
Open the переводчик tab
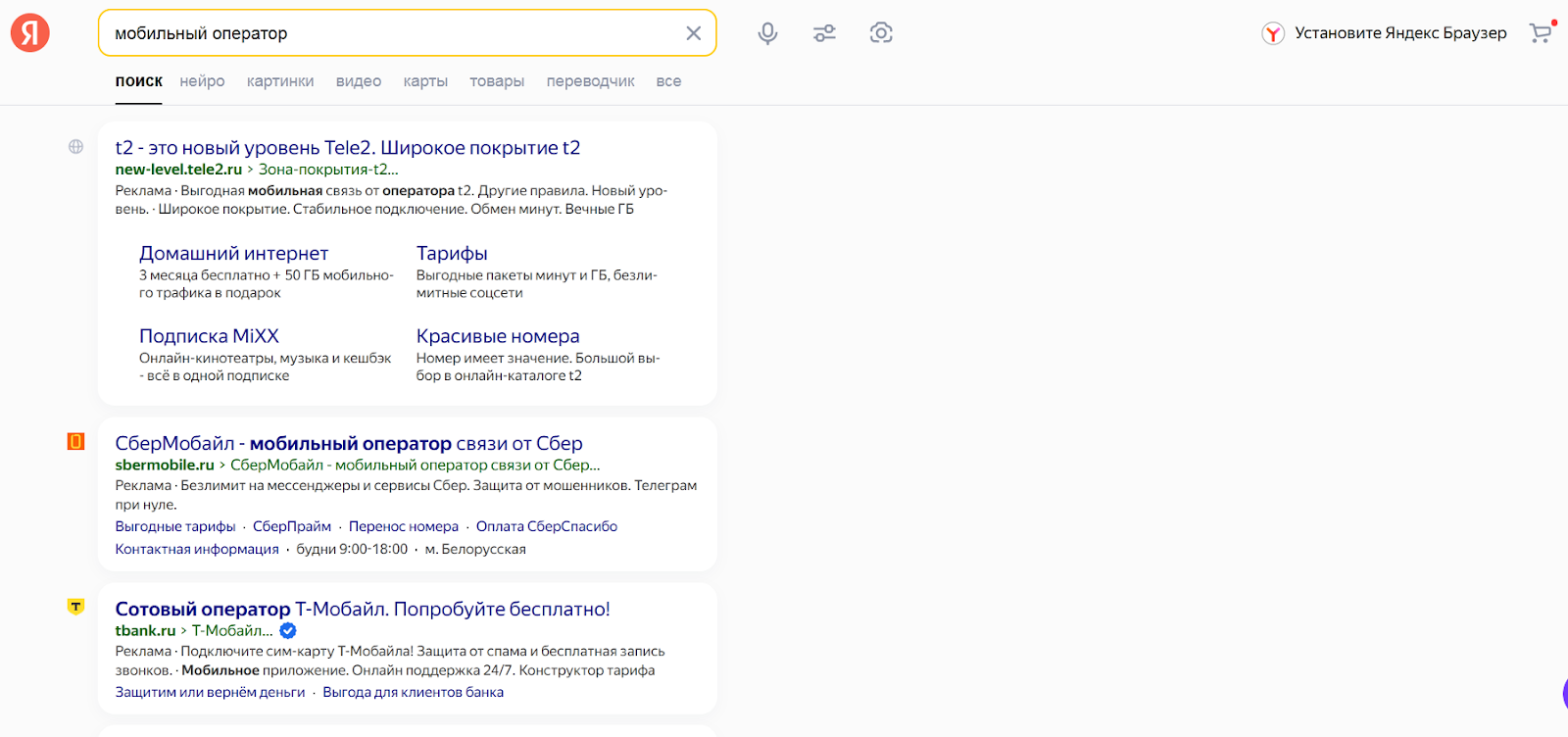pyautogui.click(x=590, y=81)
